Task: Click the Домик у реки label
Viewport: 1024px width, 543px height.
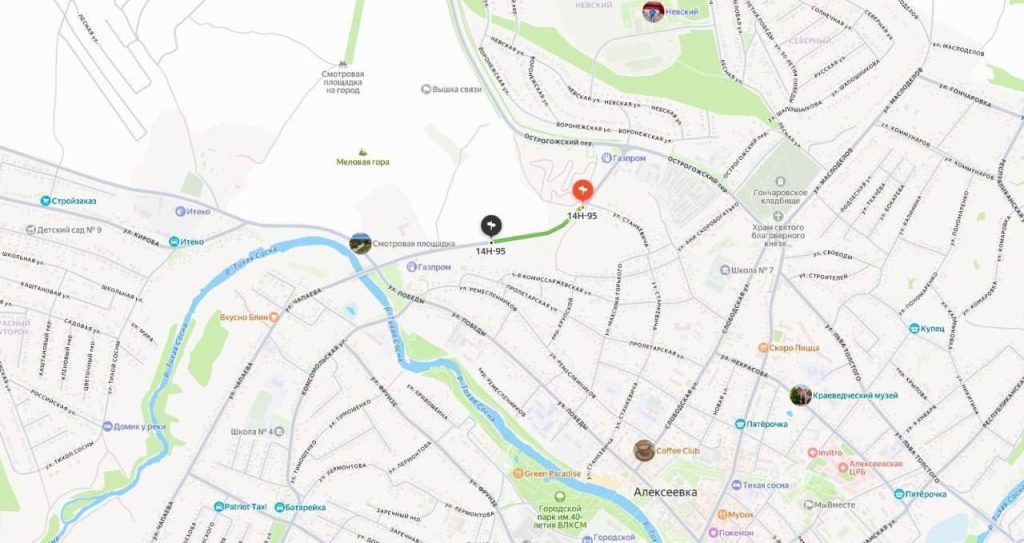Action: tap(140, 426)
